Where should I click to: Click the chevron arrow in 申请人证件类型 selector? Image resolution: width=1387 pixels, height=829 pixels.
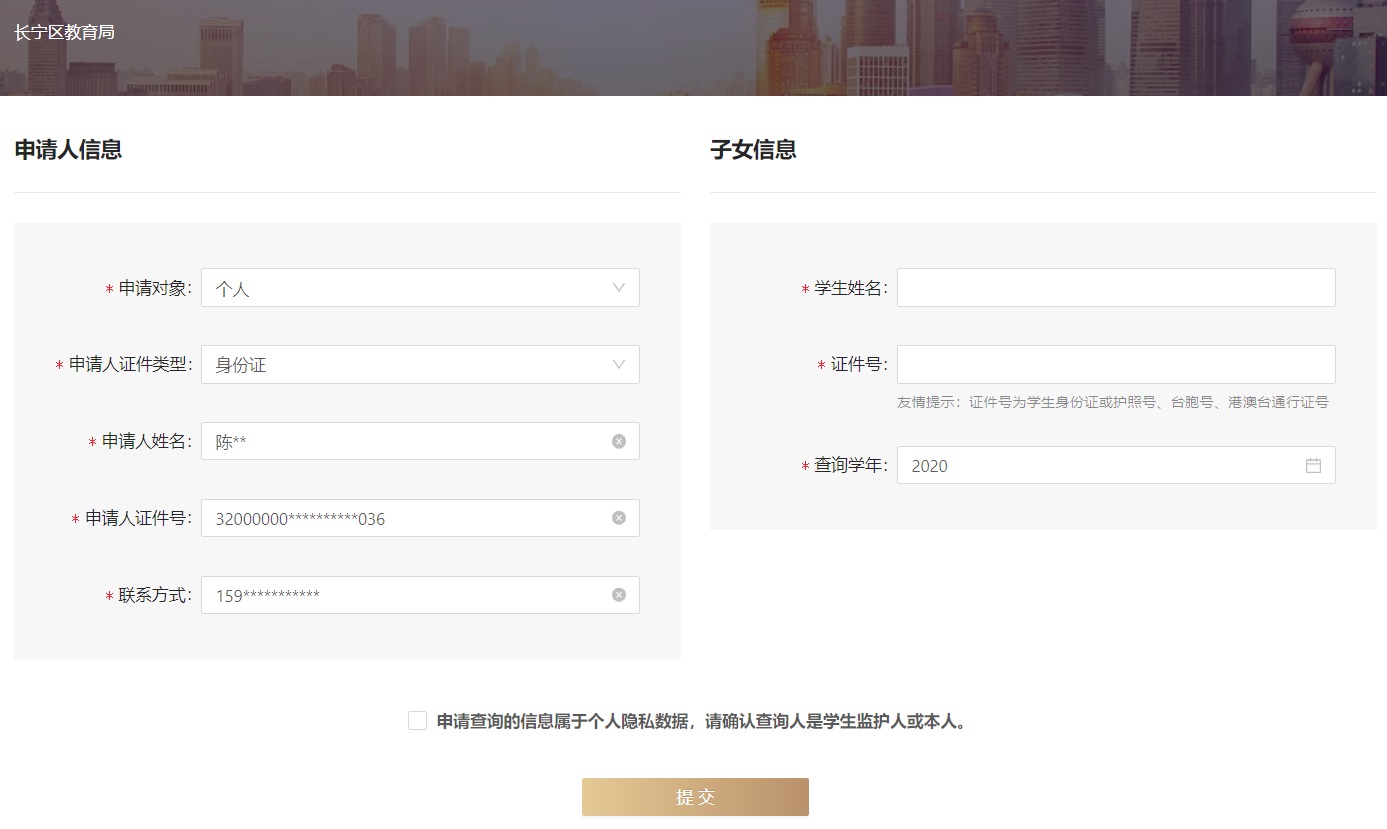(619, 365)
